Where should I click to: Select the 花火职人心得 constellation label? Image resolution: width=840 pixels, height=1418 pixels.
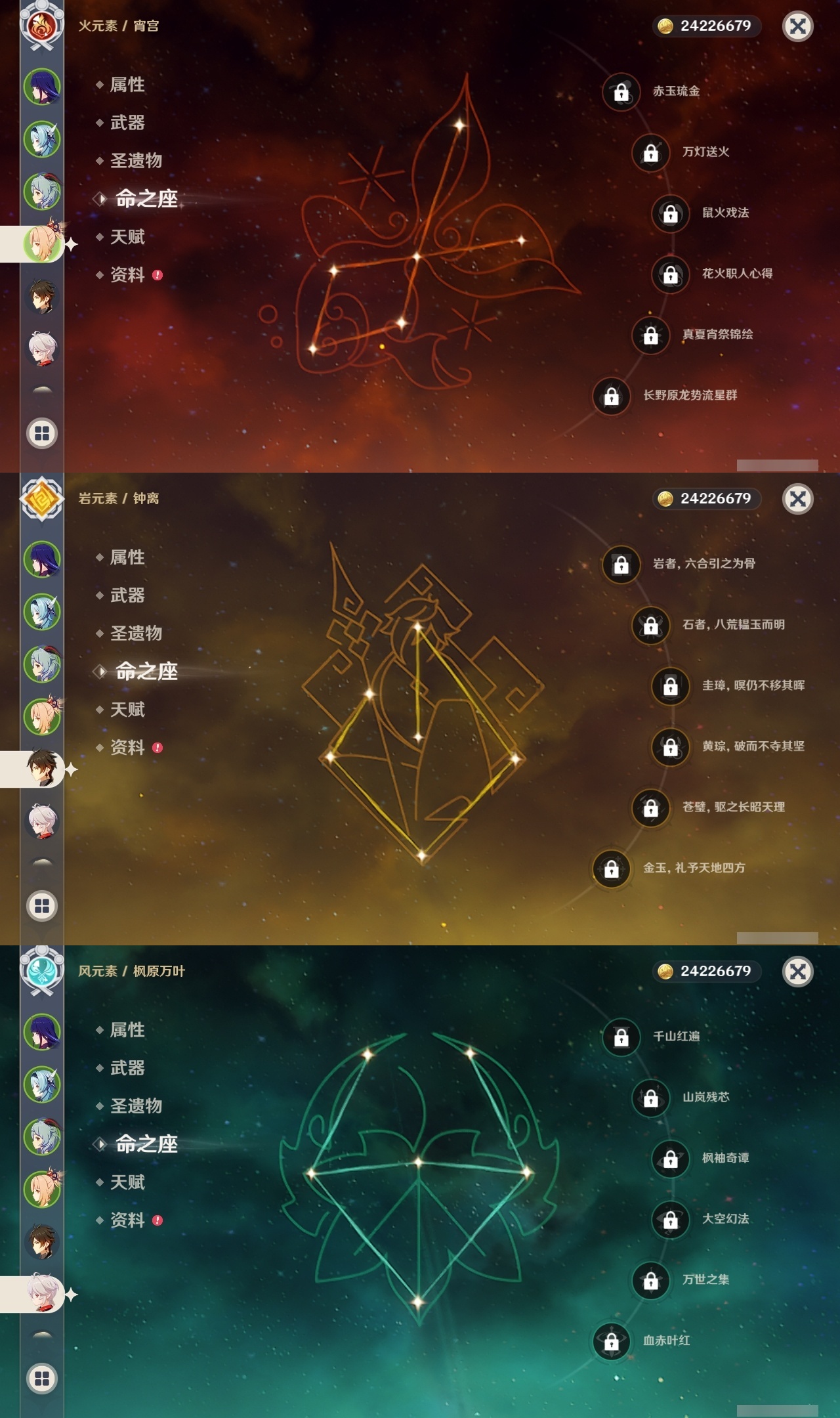click(x=737, y=273)
